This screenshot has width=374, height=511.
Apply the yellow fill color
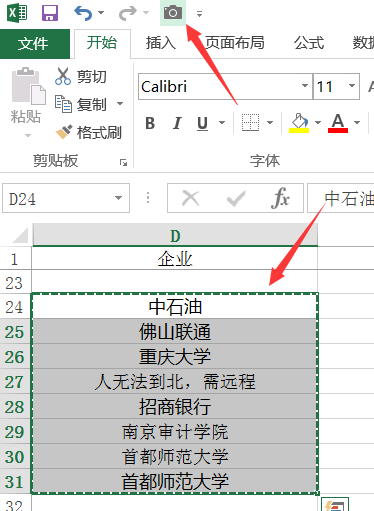coord(299,123)
